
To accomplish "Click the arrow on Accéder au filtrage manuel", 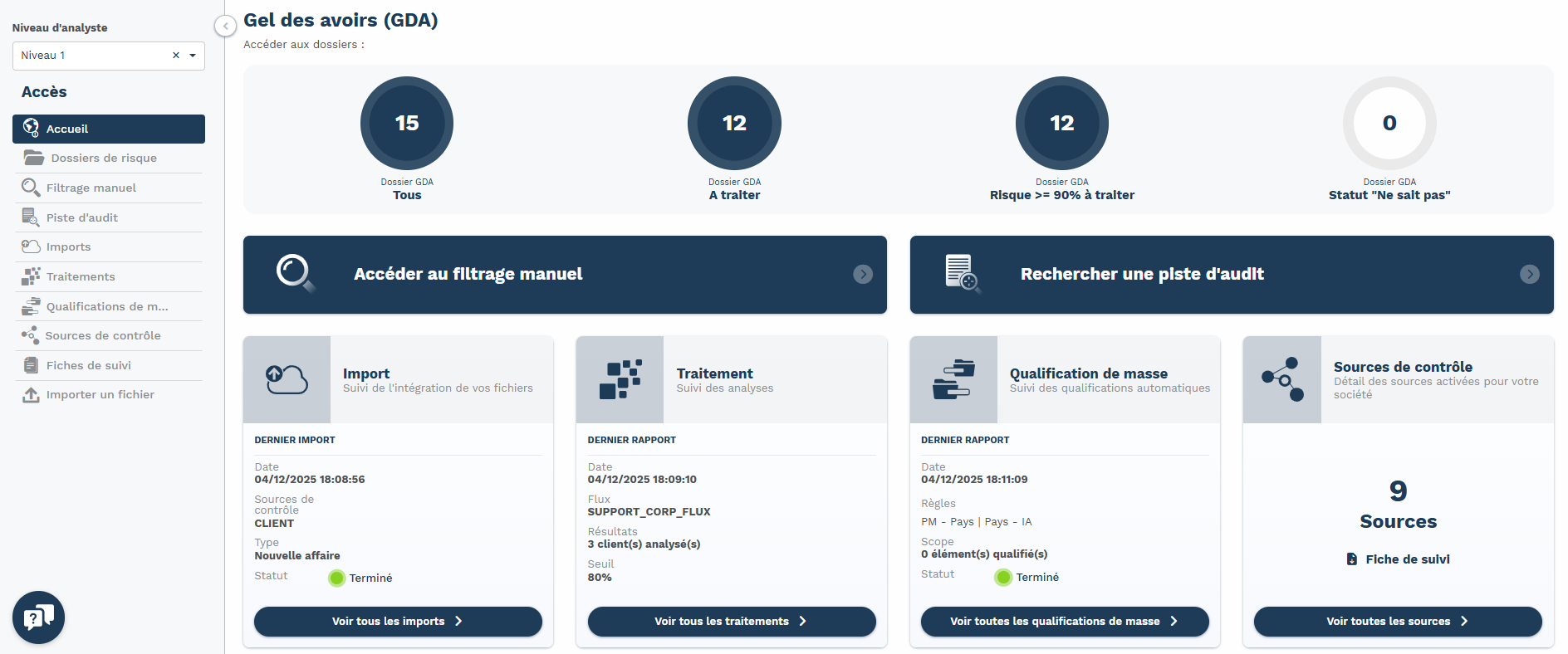I will click(x=863, y=275).
